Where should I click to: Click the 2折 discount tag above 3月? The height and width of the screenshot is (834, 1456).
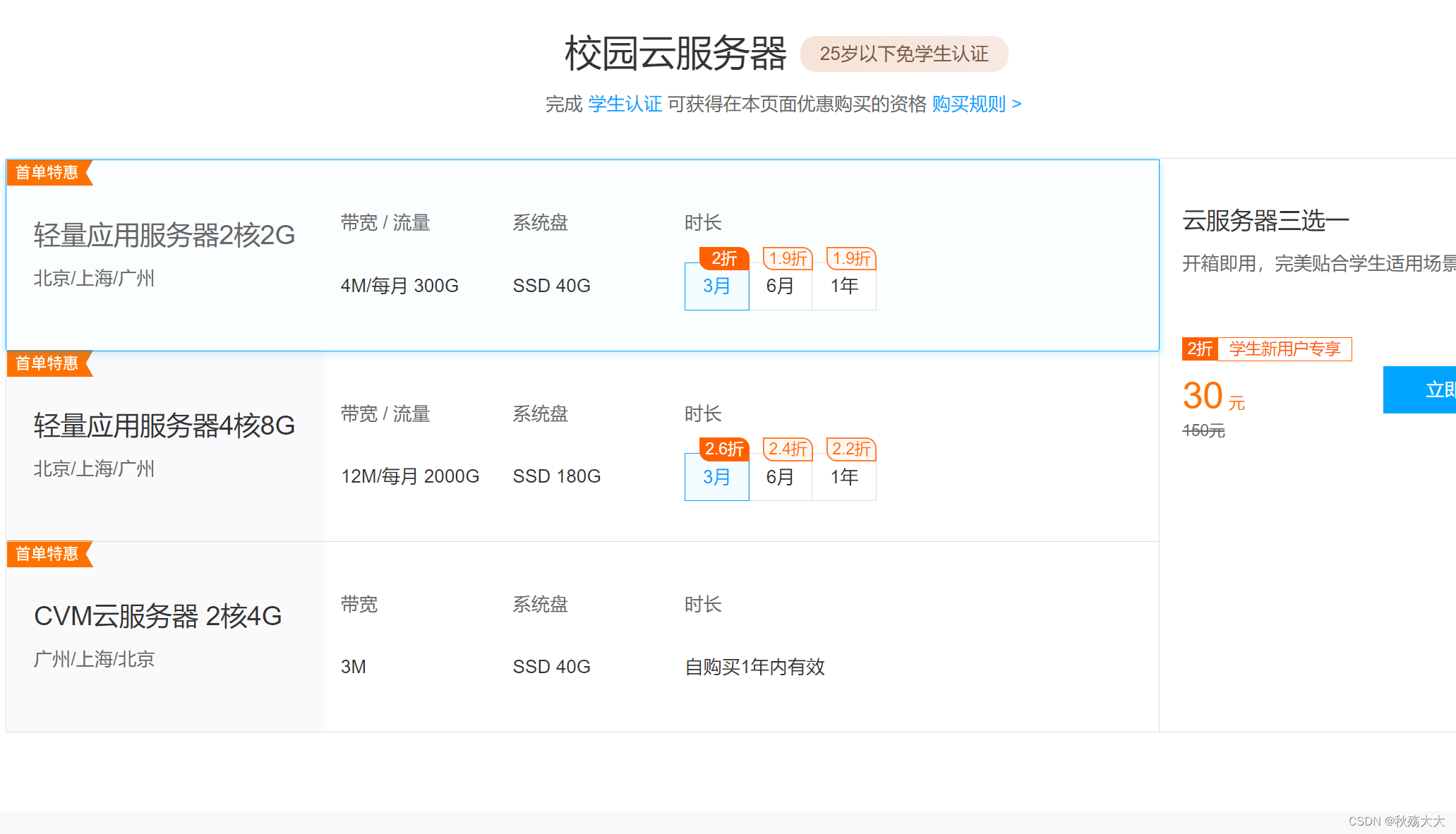point(724,258)
